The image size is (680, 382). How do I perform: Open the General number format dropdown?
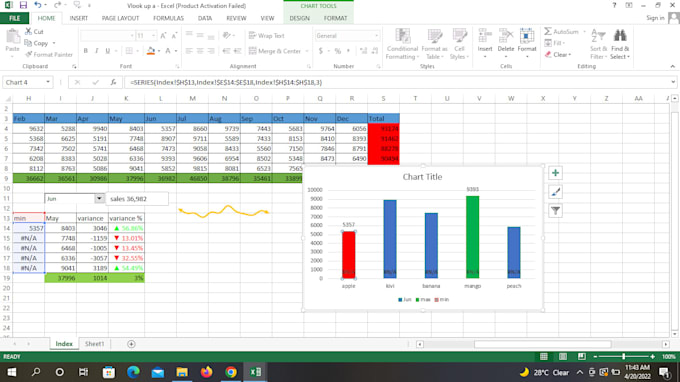point(376,36)
